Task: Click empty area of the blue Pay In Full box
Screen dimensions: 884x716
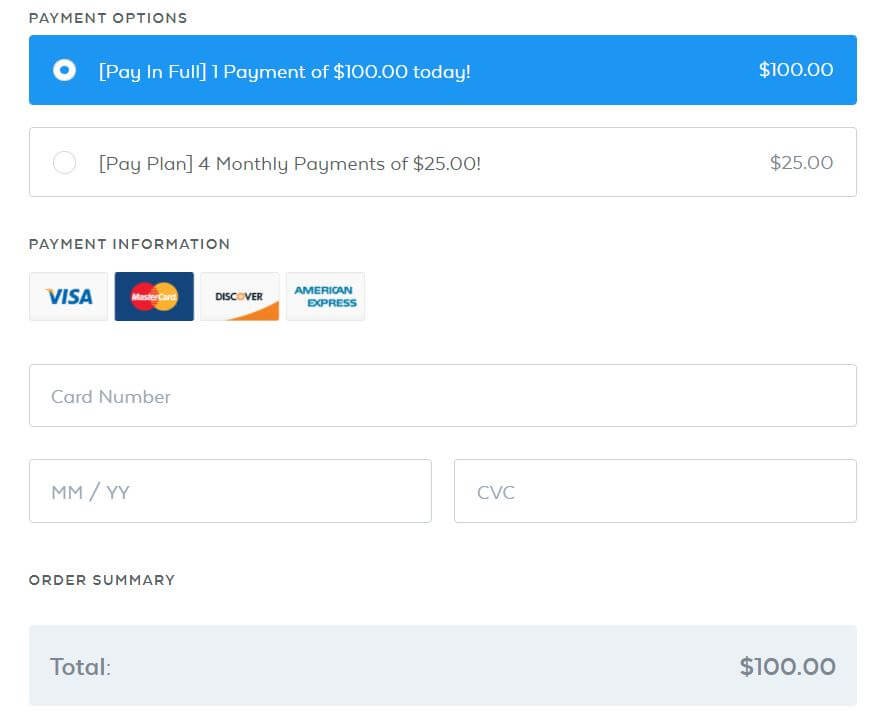Action: [615, 70]
